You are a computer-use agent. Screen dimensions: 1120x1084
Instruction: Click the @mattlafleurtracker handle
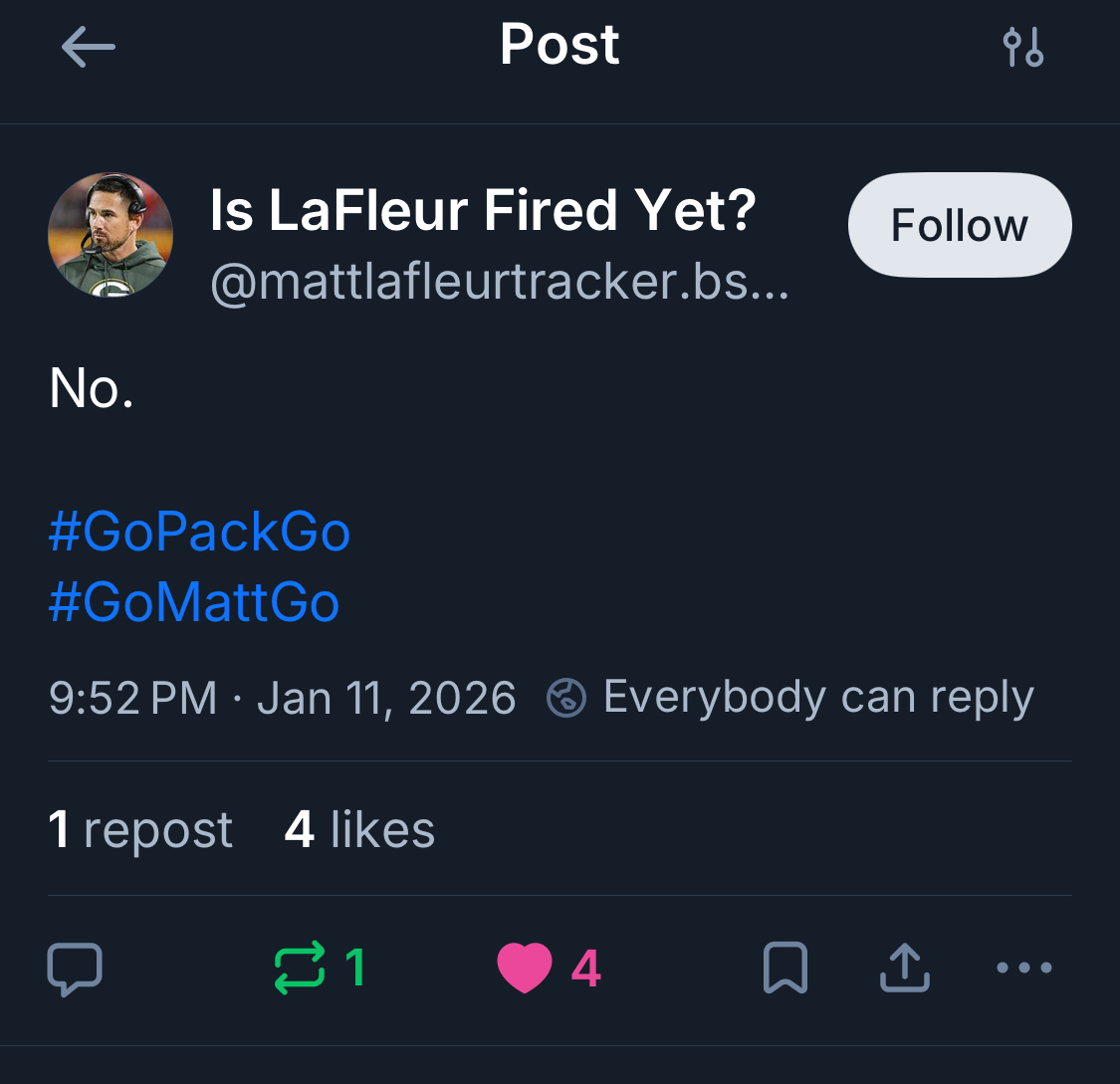coord(499,282)
